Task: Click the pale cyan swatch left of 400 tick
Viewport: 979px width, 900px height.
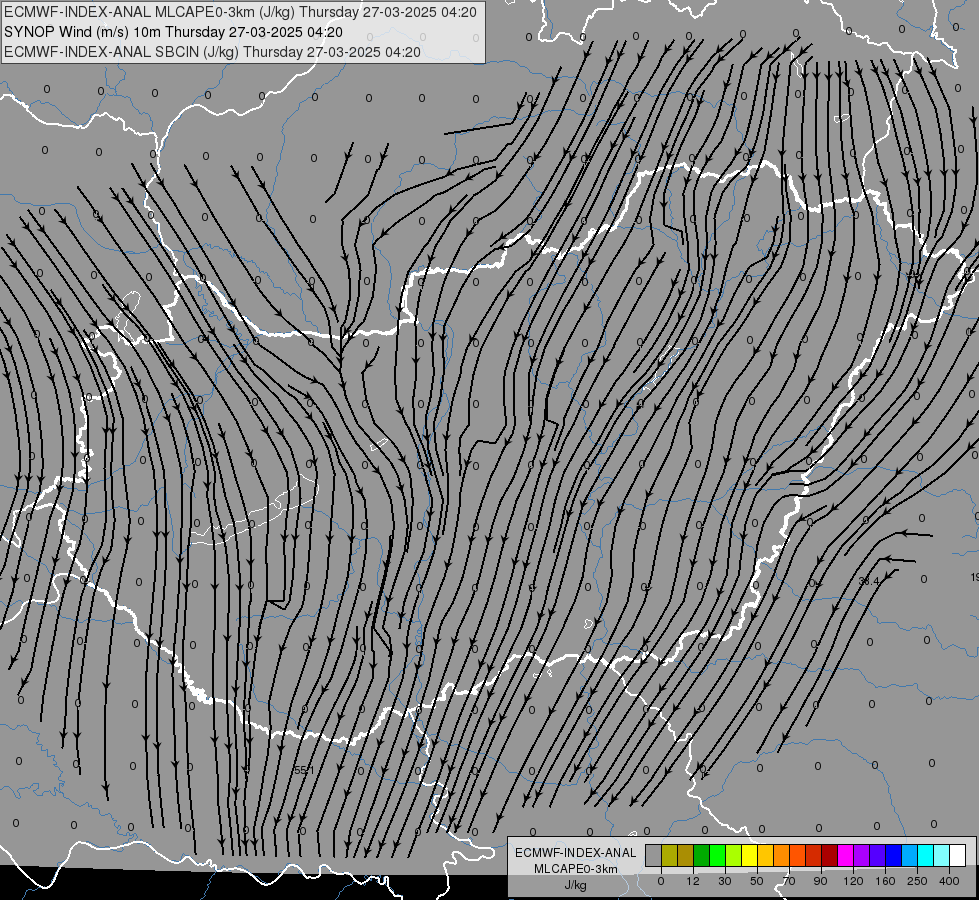Action: [942, 855]
